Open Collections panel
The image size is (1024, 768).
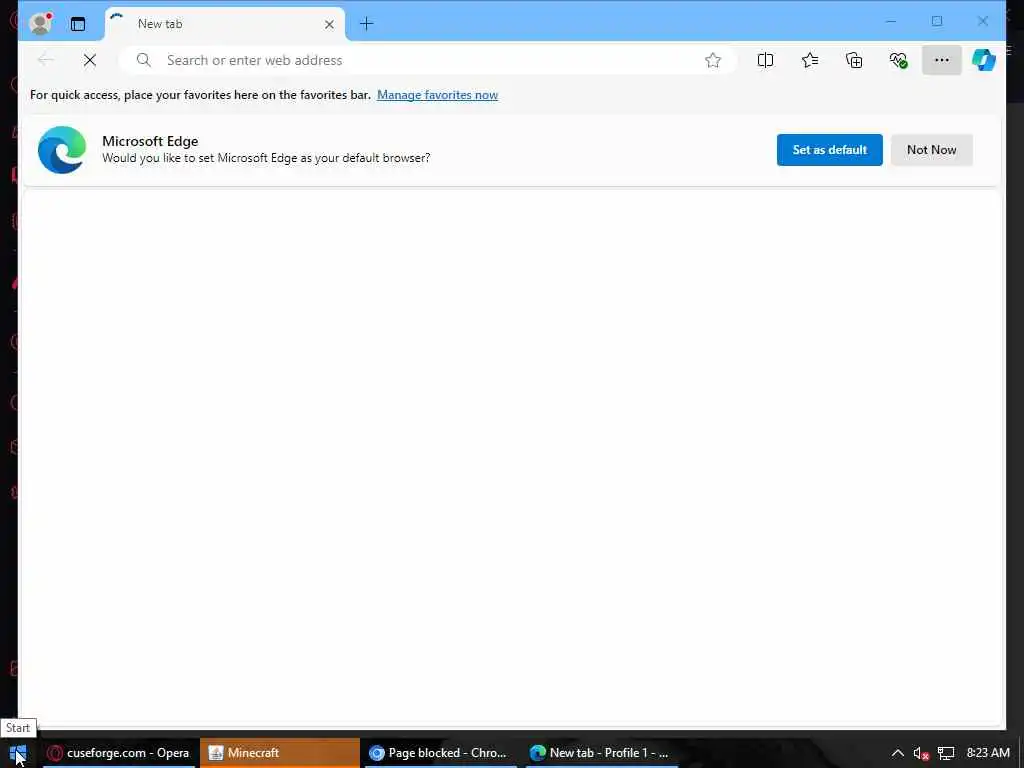[x=854, y=60]
